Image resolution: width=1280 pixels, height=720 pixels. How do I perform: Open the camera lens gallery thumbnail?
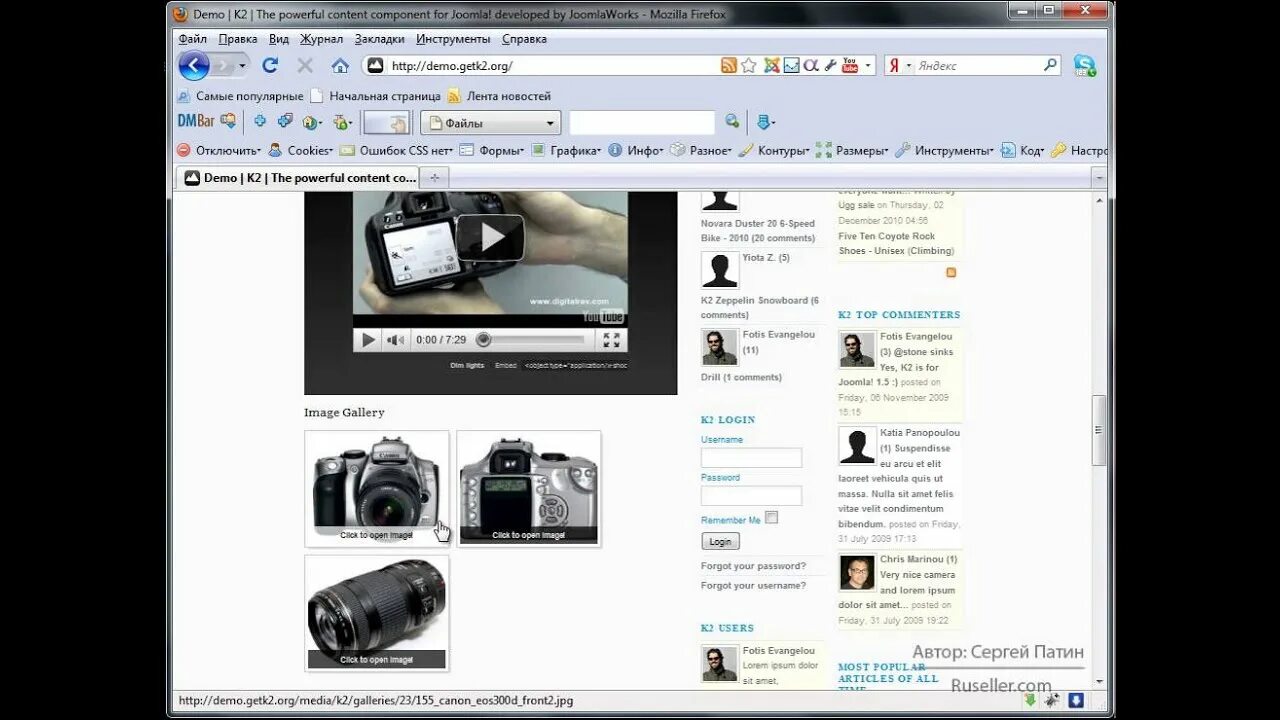click(x=377, y=613)
